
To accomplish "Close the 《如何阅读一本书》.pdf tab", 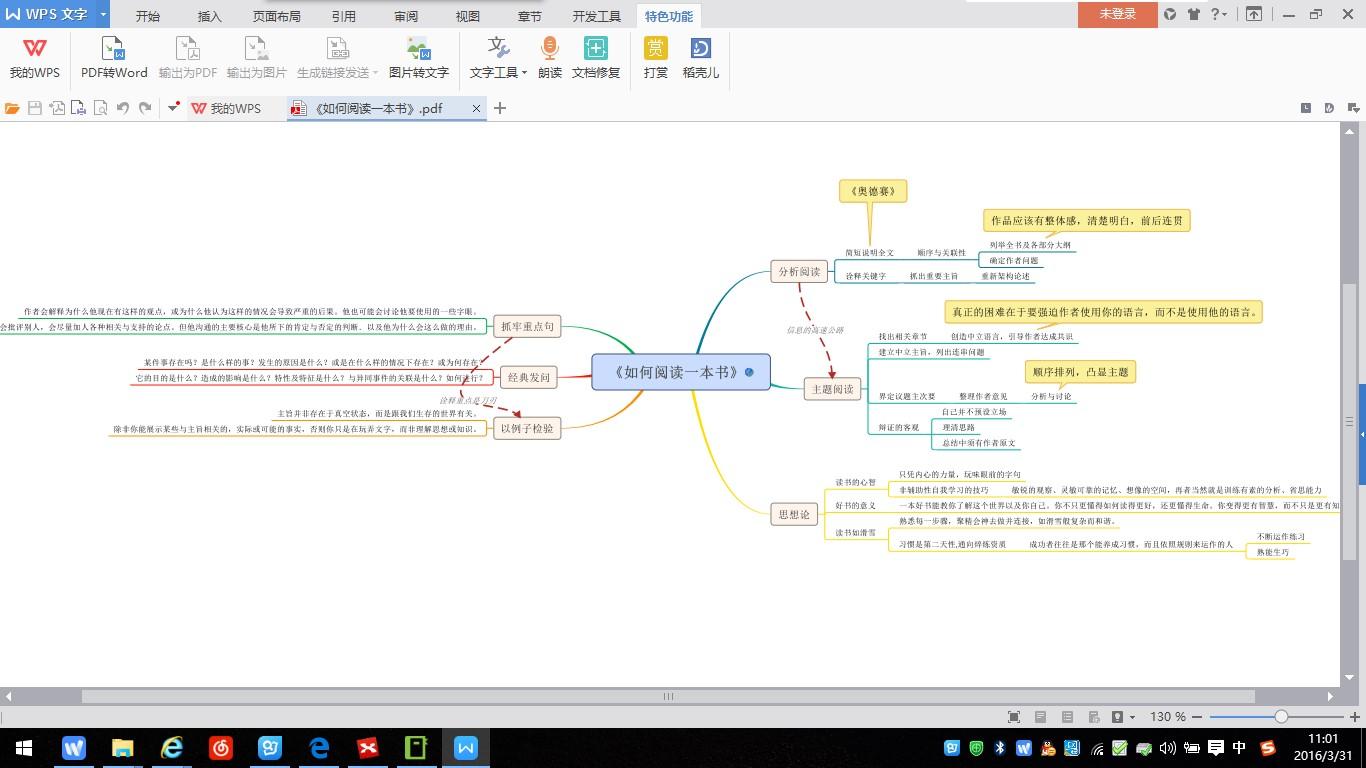I will coord(476,108).
